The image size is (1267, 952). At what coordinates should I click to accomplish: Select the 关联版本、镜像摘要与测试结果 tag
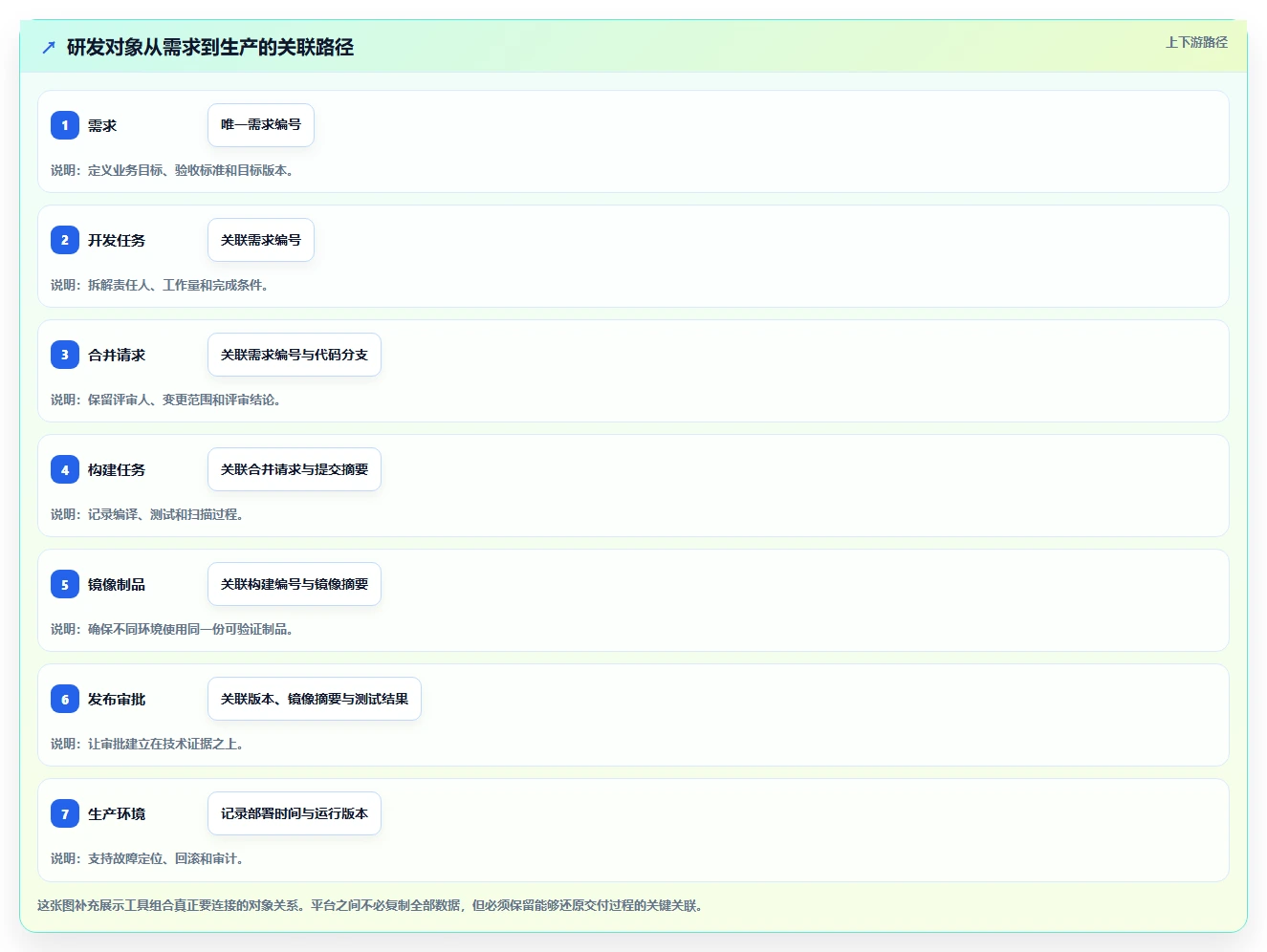tap(315, 699)
